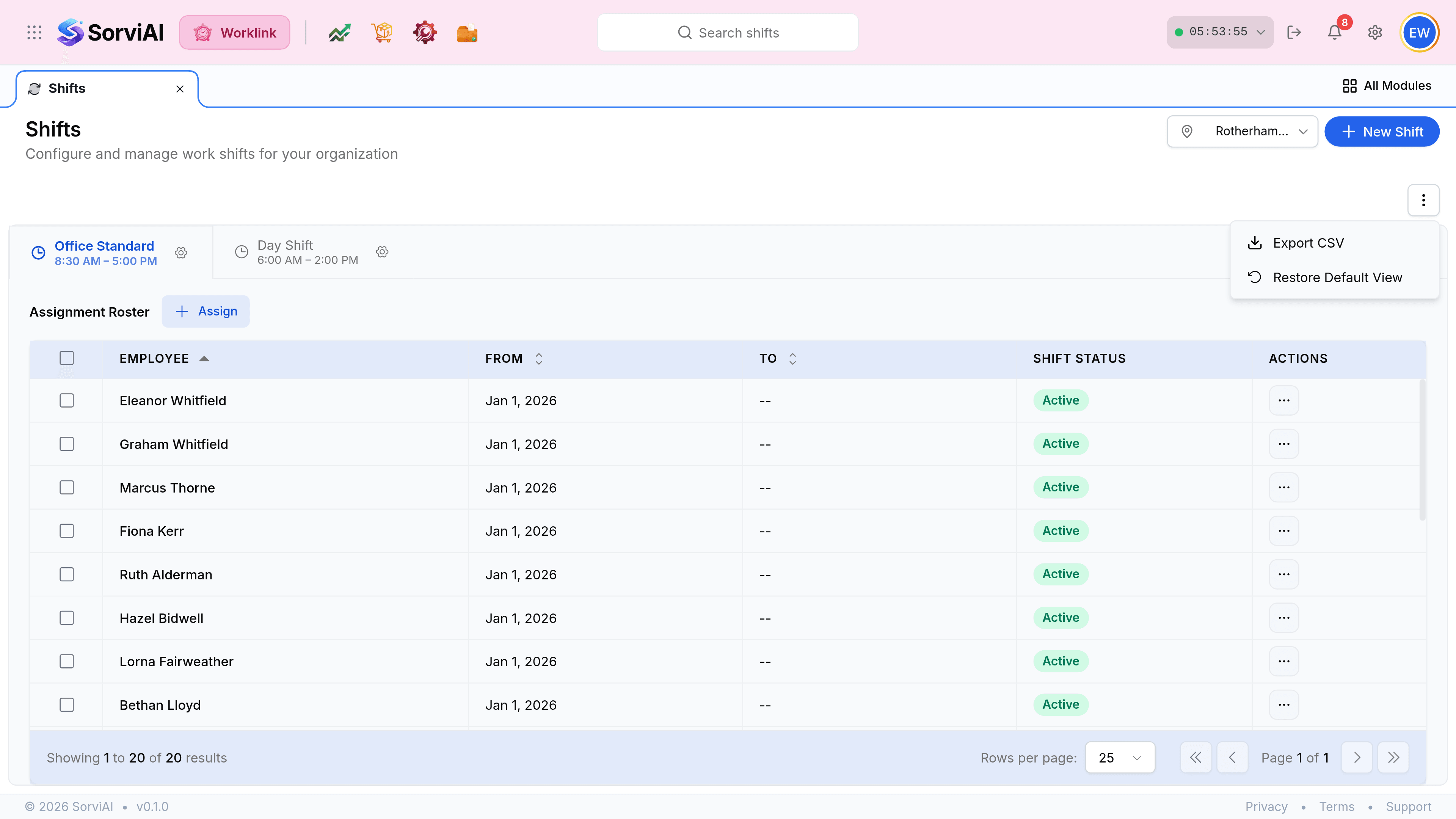
Task: Open the Rows per page 25 dropdown
Action: [x=1120, y=758]
